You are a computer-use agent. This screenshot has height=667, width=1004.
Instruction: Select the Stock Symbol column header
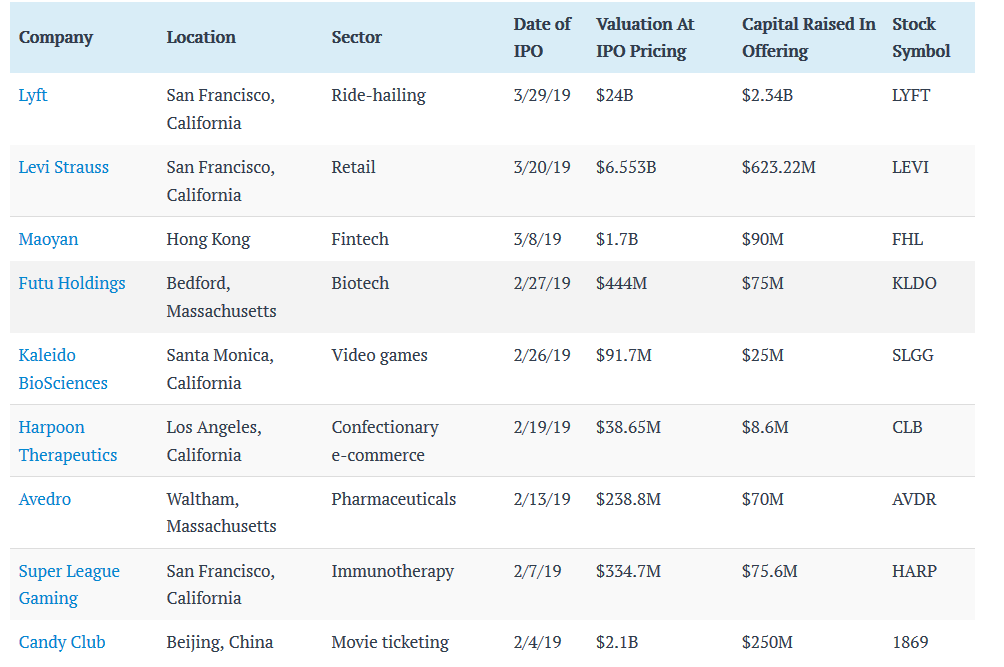(x=921, y=38)
